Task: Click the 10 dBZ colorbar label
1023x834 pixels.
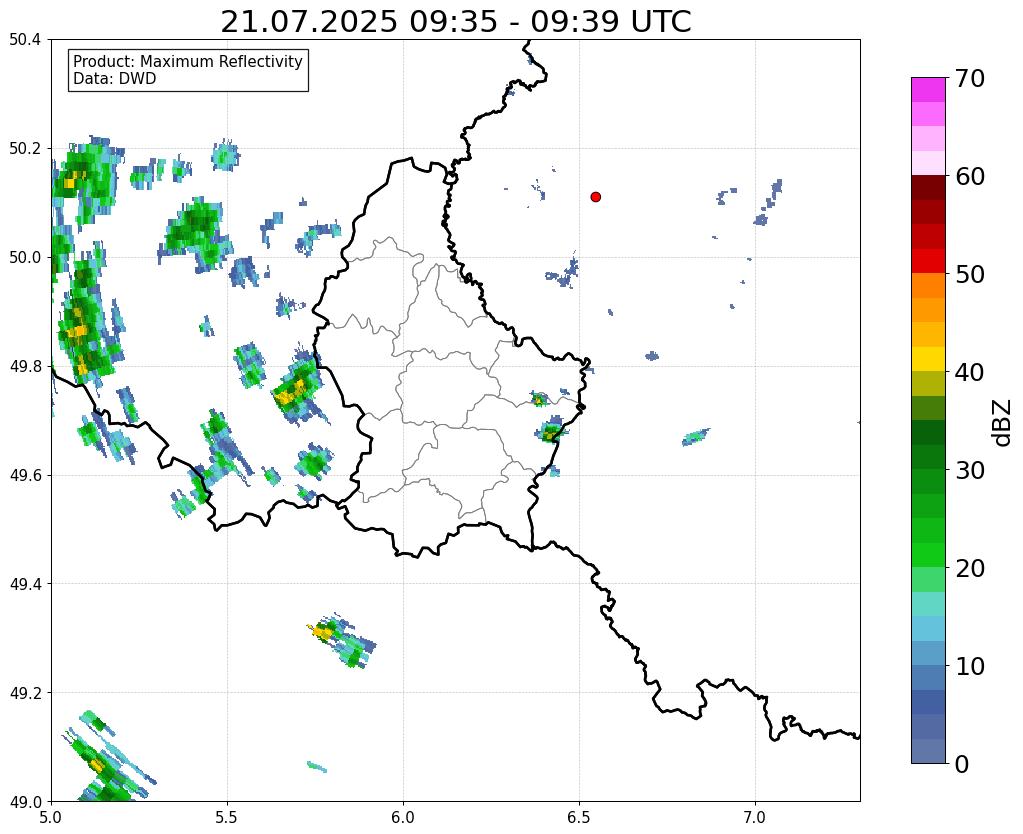Action: point(969,666)
